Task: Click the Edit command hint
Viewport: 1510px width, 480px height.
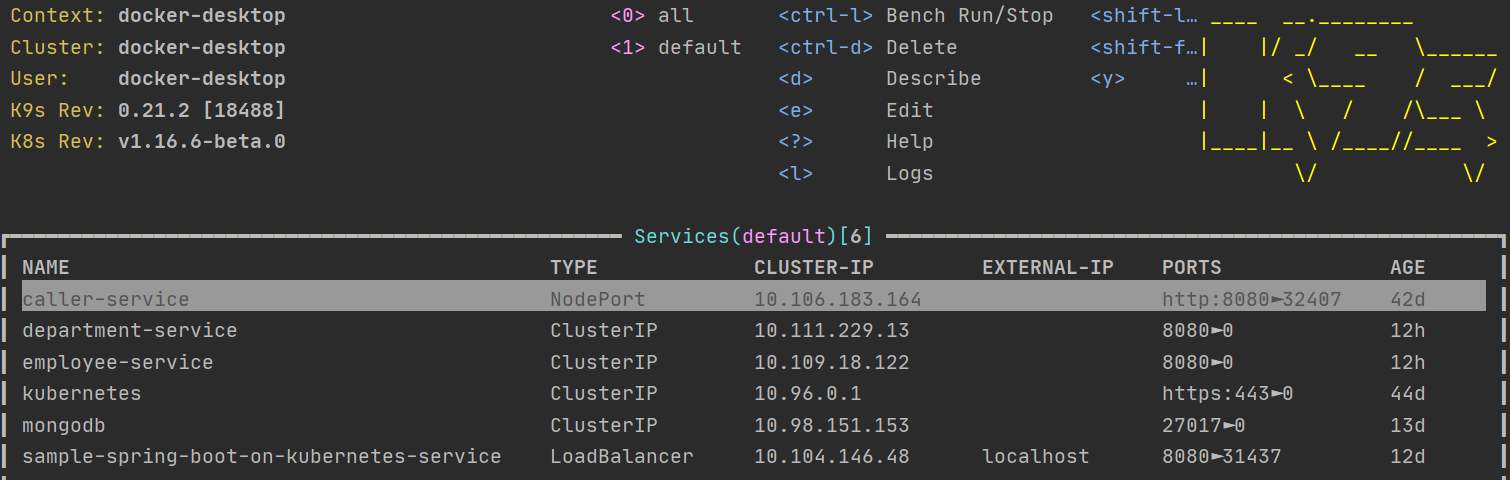Action: coord(908,111)
